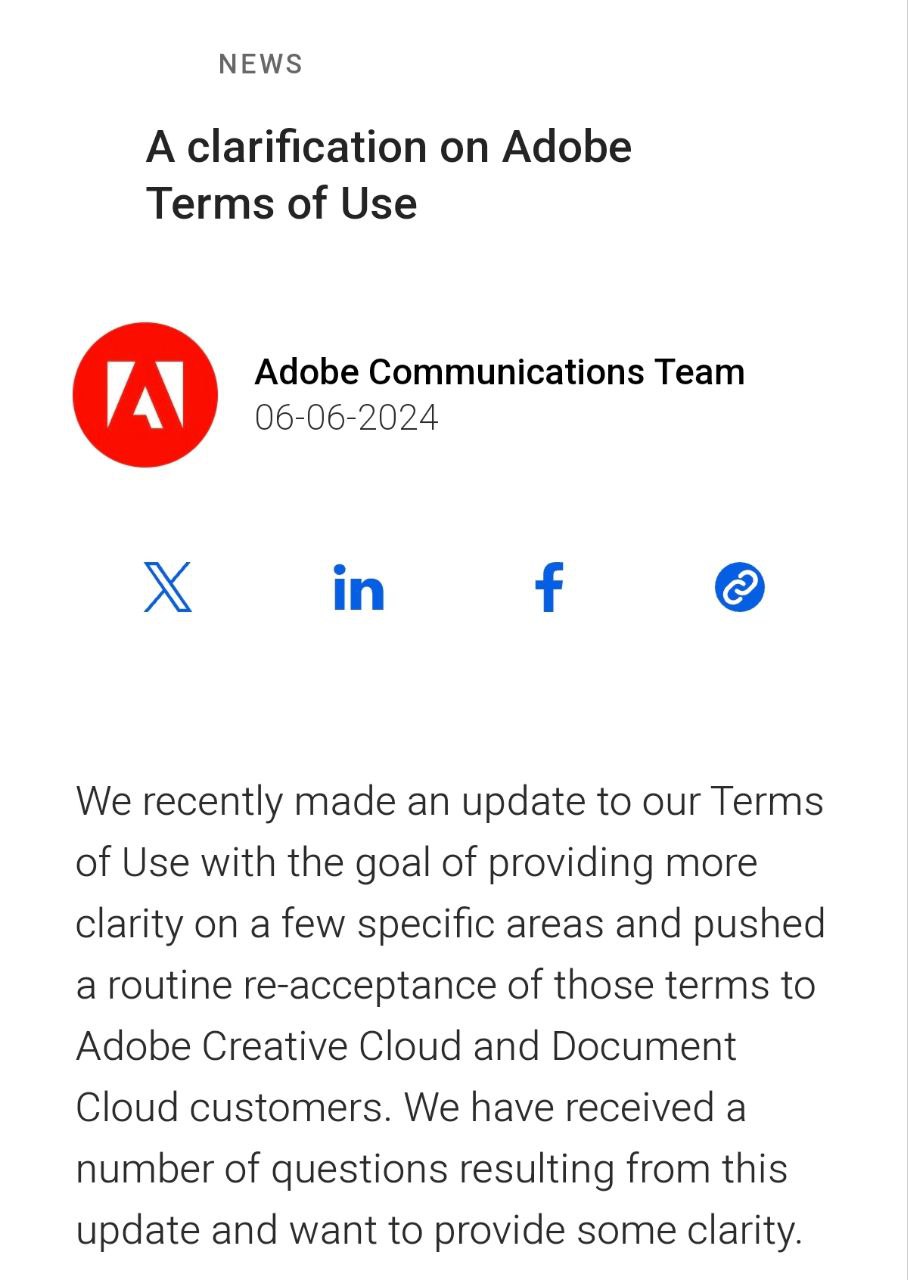Viewport: 908px width, 1280px height.
Task: Click the red Adobe logo avatar
Action: [x=145, y=394]
